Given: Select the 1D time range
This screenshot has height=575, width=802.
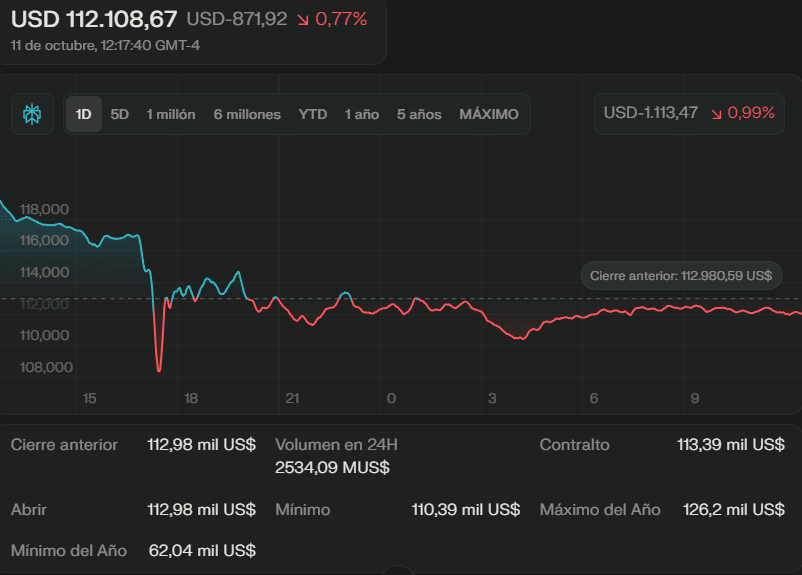Looking at the screenshot, I should pyautogui.click(x=84, y=114).
